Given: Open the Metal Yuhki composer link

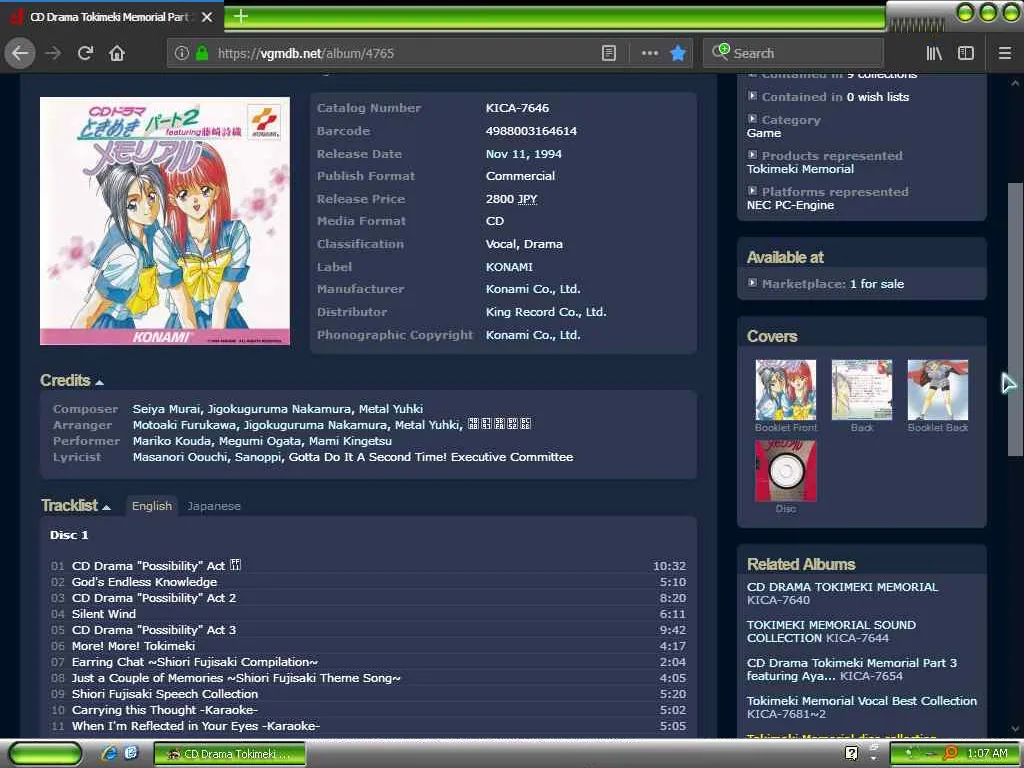Looking at the screenshot, I should click(x=391, y=409).
